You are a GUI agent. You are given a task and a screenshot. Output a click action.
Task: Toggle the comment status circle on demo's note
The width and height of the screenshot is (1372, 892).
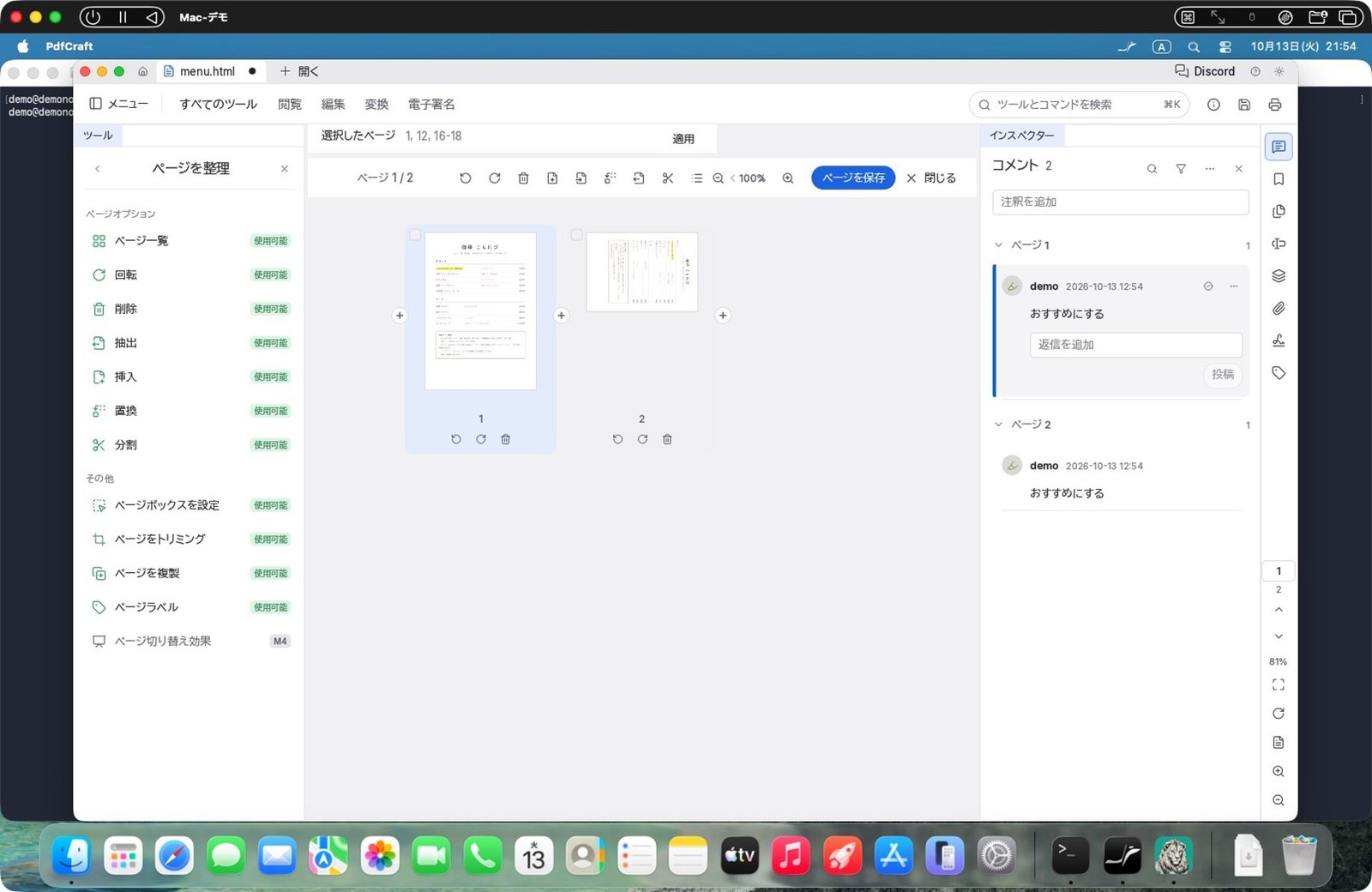pos(1208,286)
